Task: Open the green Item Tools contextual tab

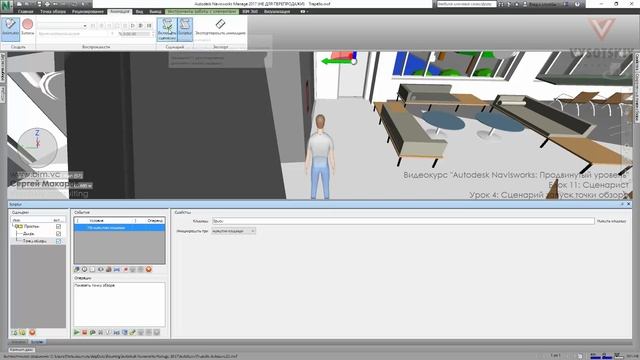Action: point(202,11)
